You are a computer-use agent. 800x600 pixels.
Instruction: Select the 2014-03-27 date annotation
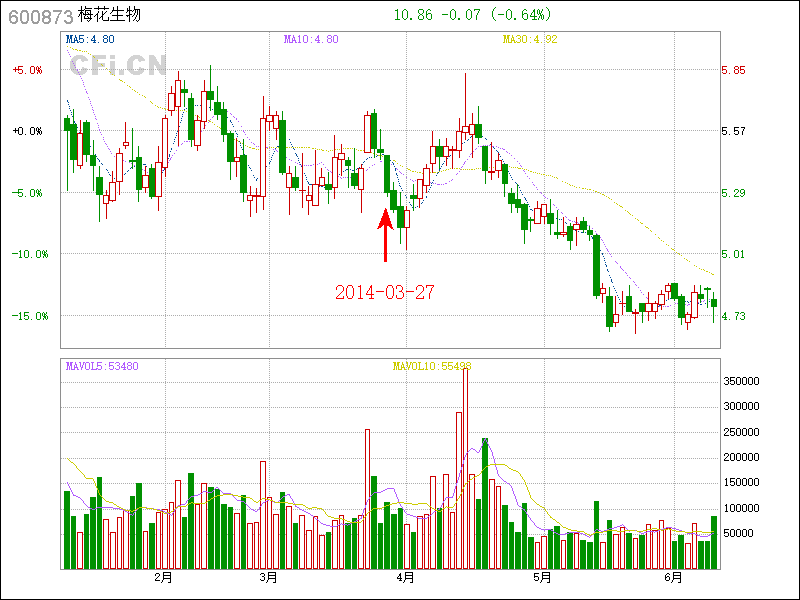pyautogui.click(x=384, y=292)
